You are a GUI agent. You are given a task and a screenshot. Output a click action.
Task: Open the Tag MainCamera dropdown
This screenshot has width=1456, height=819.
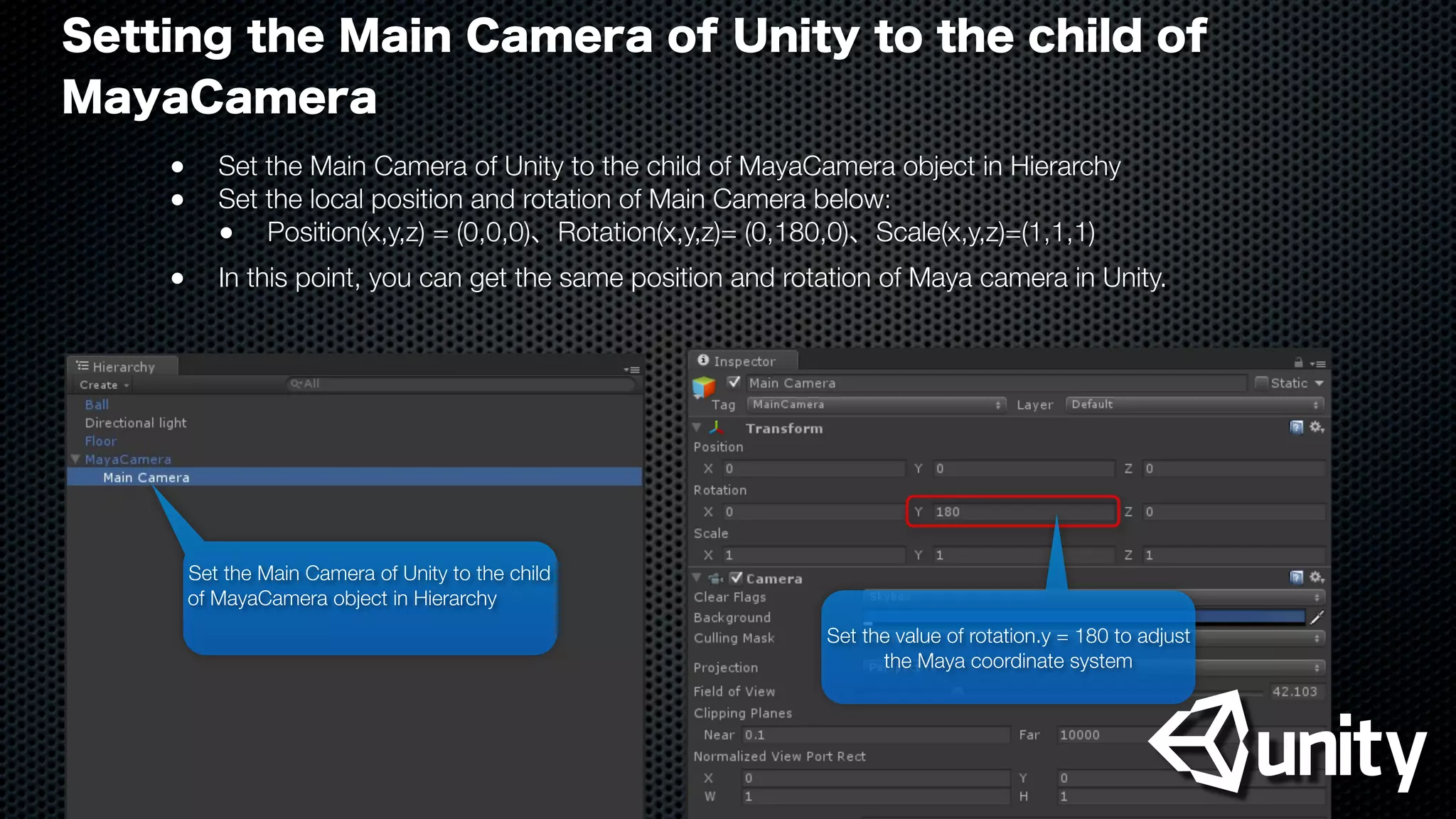(x=876, y=405)
